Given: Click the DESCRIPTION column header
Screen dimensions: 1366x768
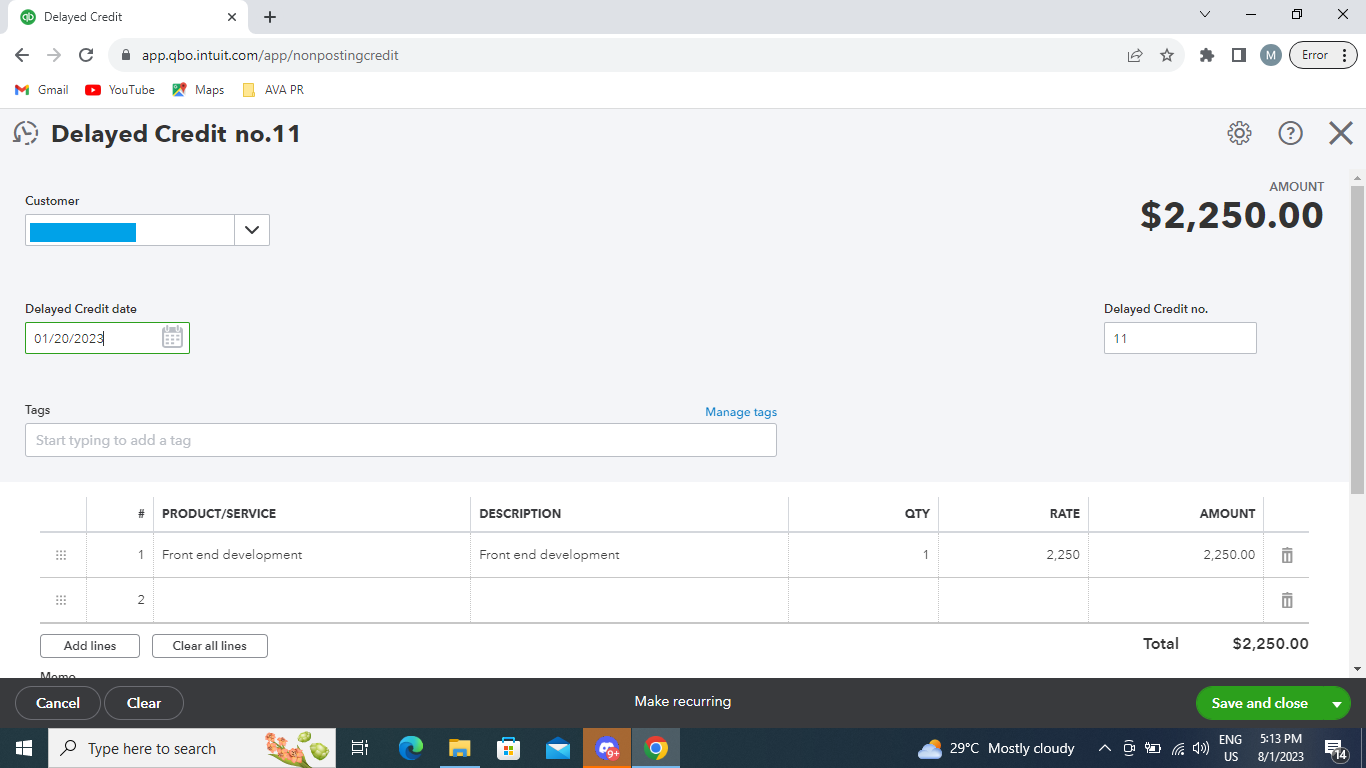Looking at the screenshot, I should click(x=520, y=514).
